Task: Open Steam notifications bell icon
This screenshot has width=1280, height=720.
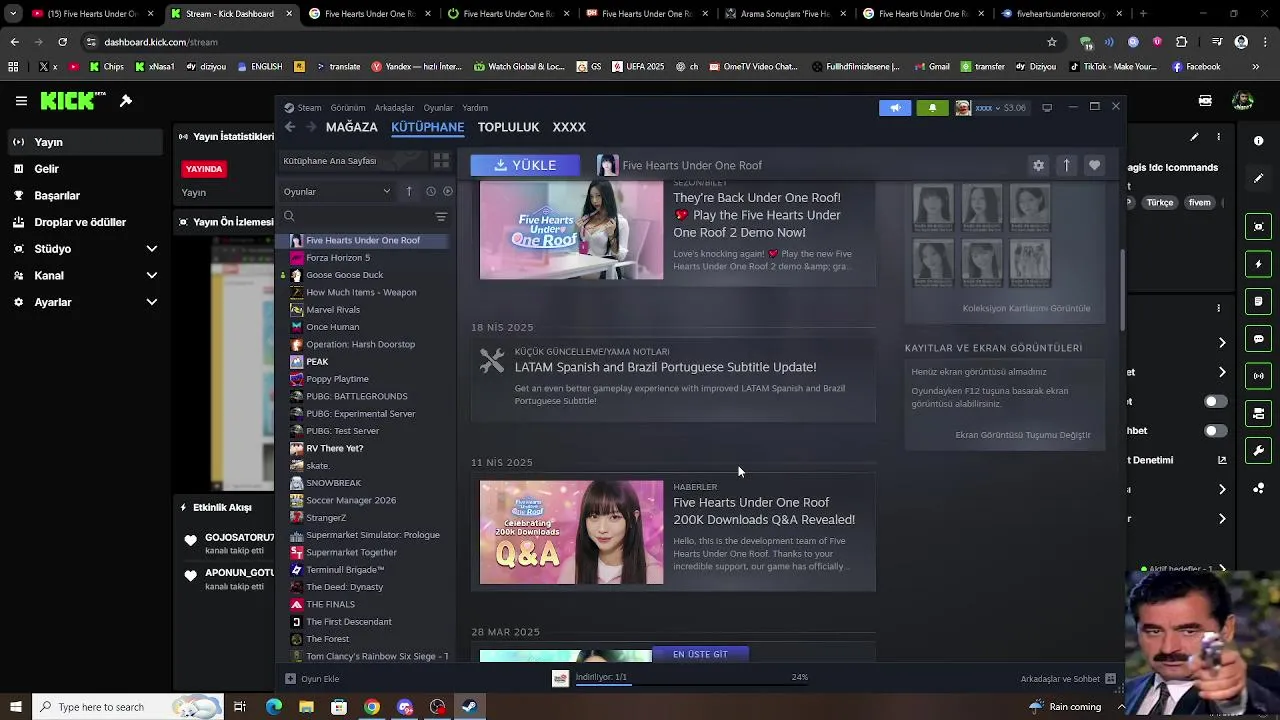Action: [x=932, y=108]
